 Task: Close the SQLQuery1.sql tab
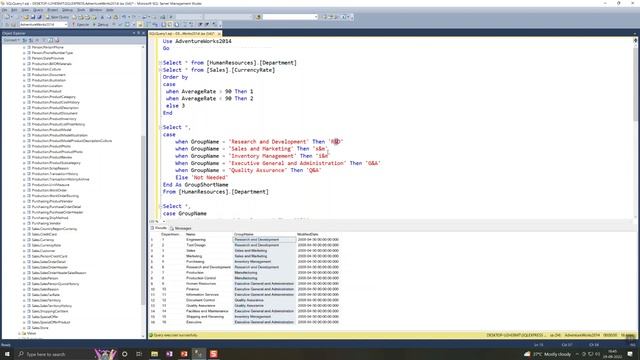click(x=219, y=33)
